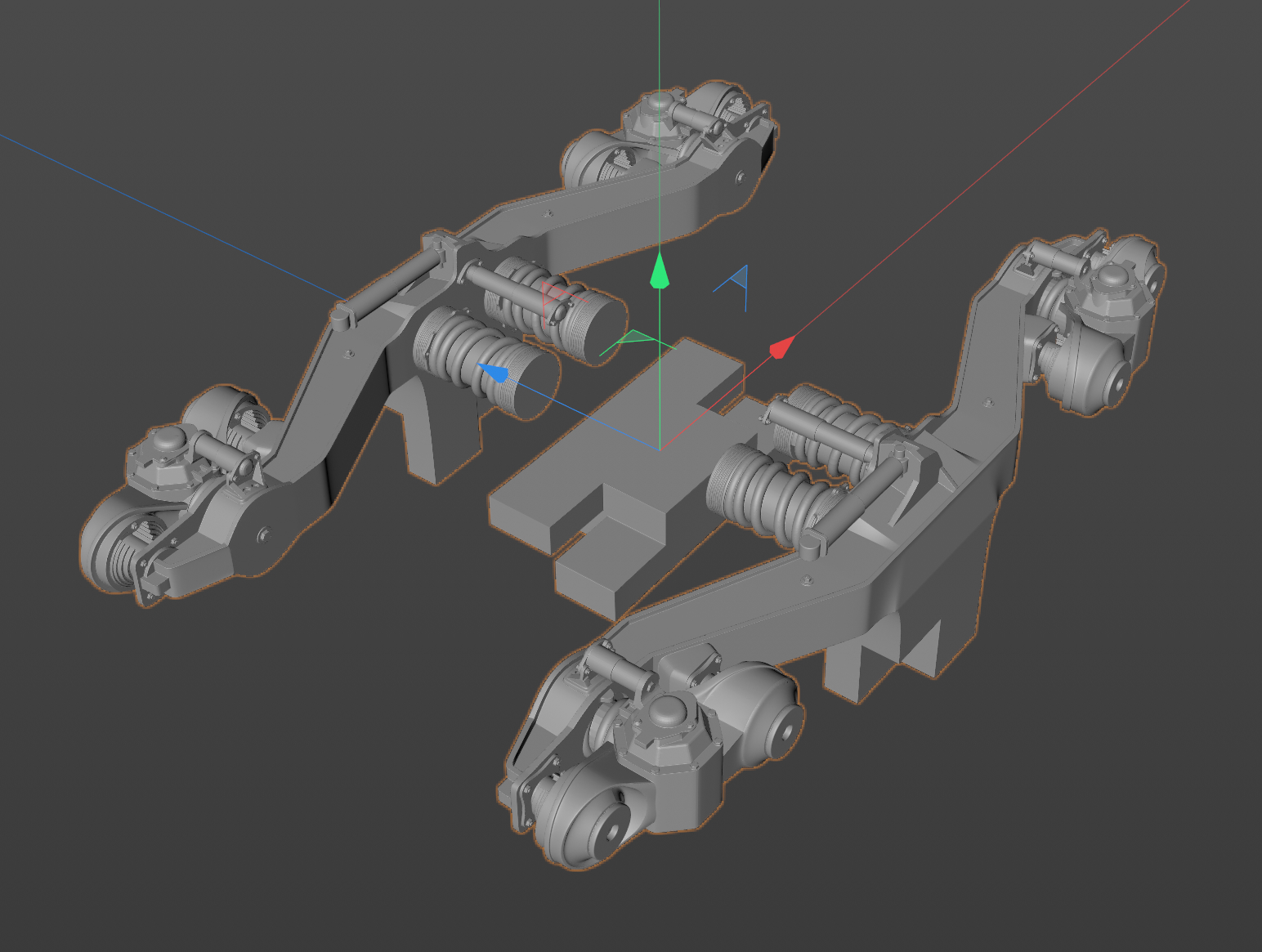
Task: Click the blue Z-axis arrow handle
Action: (x=494, y=373)
